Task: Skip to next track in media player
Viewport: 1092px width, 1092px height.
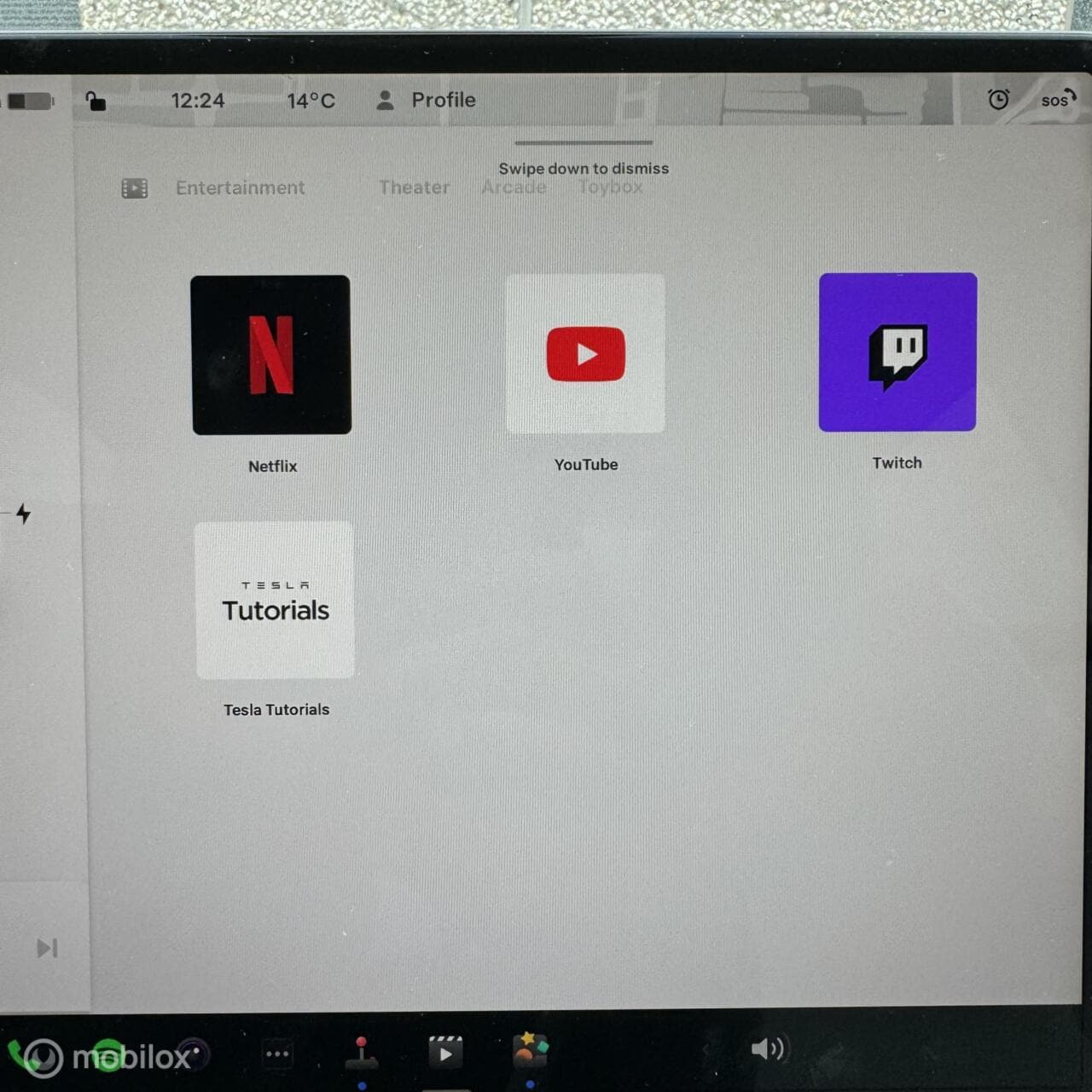Action: (47, 948)
